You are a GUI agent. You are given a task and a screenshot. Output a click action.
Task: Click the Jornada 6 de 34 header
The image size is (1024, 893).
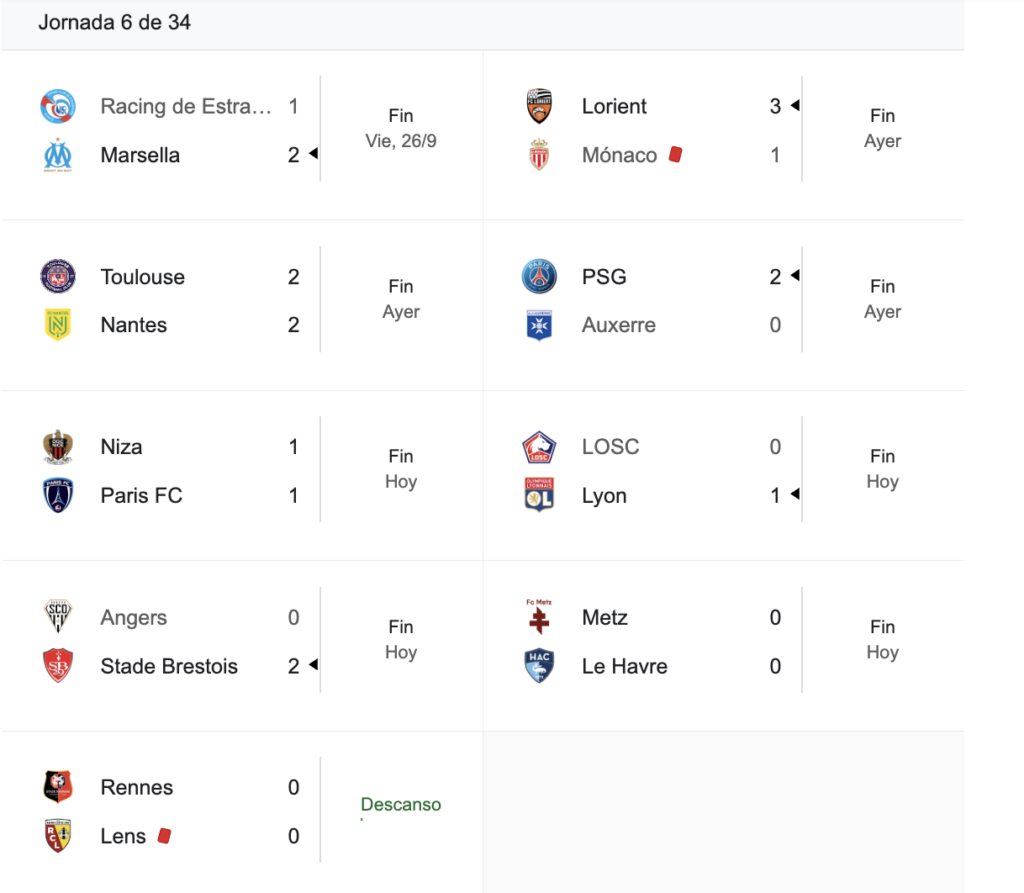[114, 22]
